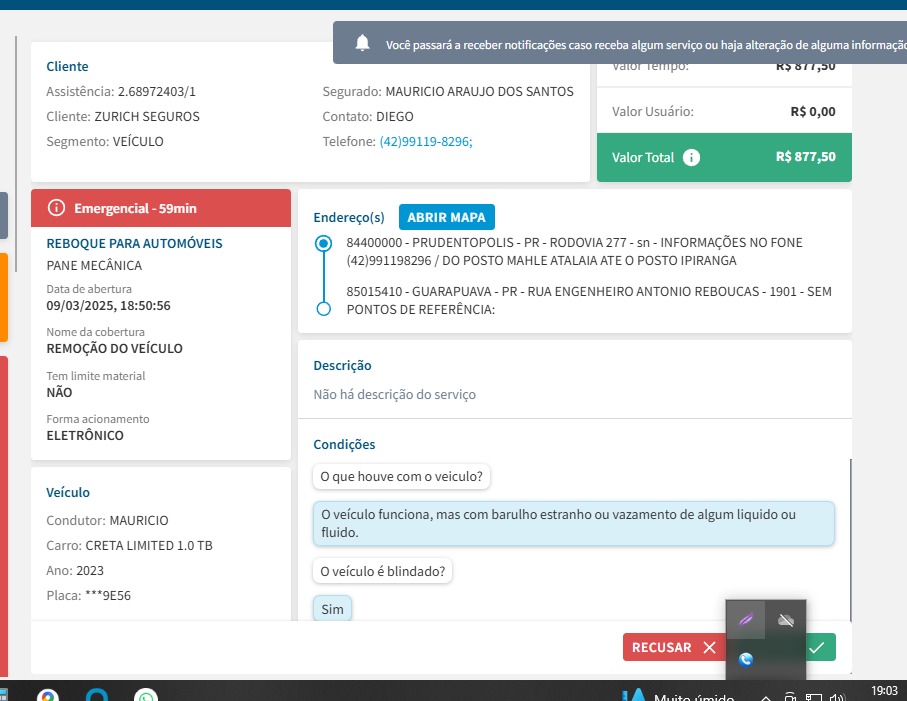Click the taskbar clock showing 19:03
The image size is (907, 701).
pyautogui.click(x=884, y=691)
